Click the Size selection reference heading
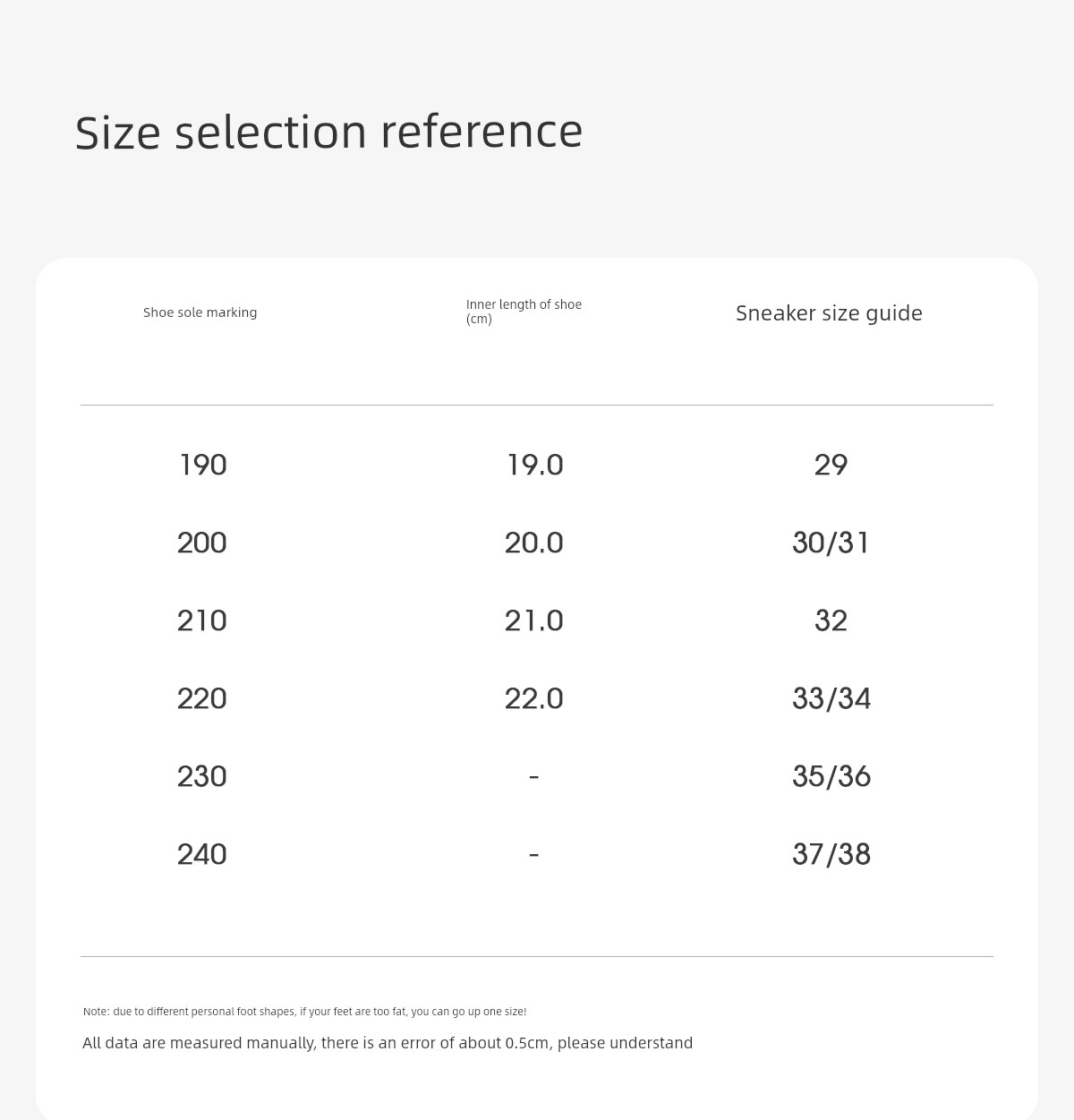1074x1120 pixels. coord(329,132)
